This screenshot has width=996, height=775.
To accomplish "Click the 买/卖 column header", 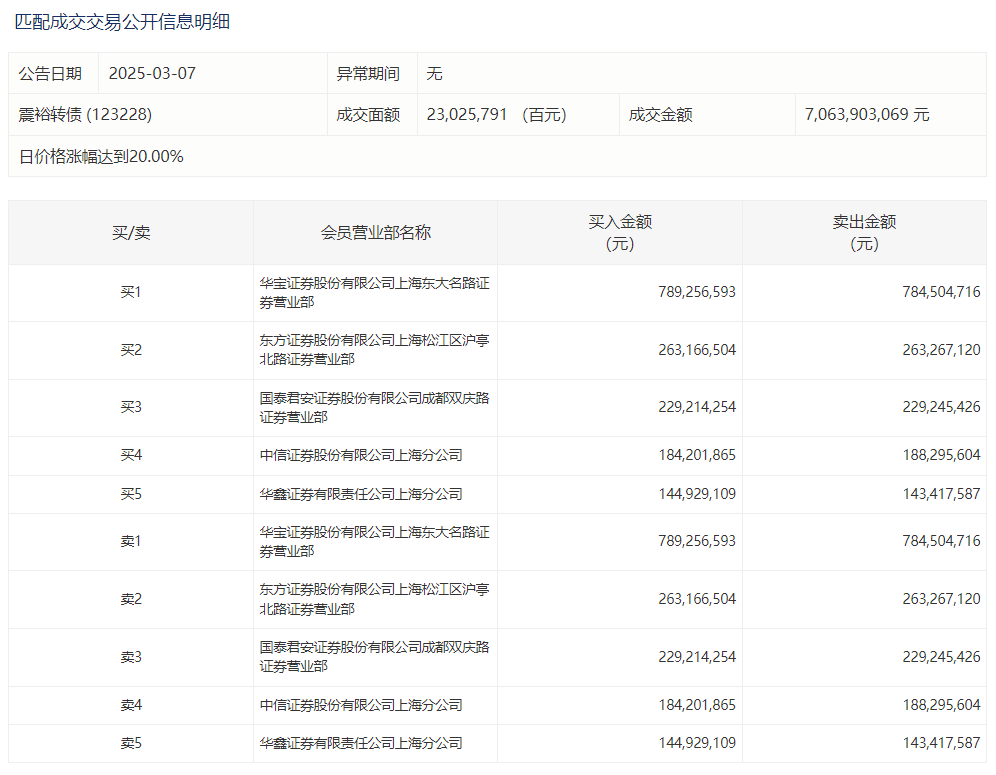I will coord(131,233).
